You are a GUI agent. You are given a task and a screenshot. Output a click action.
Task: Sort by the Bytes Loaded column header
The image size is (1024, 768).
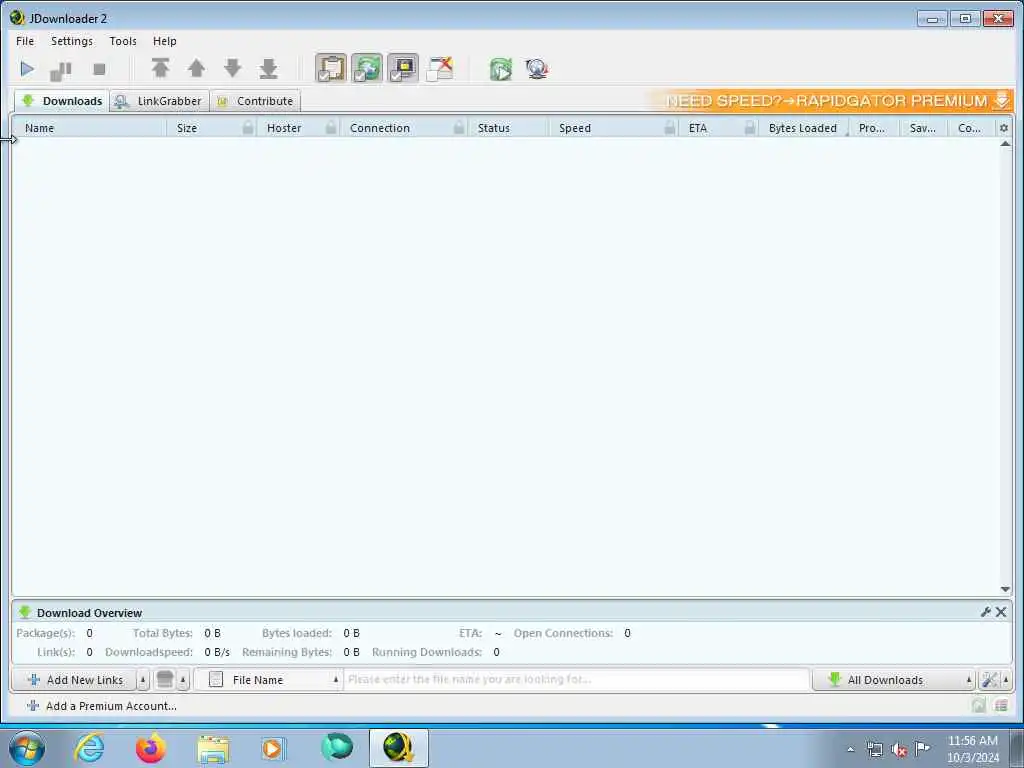click(x=803, y=128)
